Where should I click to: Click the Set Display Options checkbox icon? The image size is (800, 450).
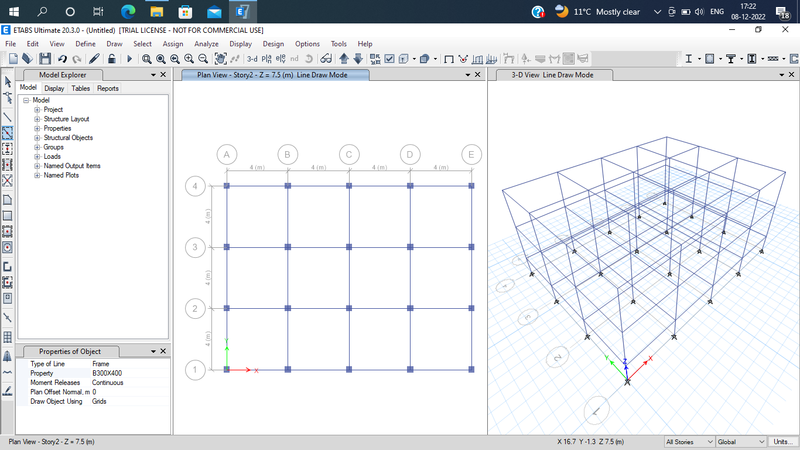coord(389,59)
